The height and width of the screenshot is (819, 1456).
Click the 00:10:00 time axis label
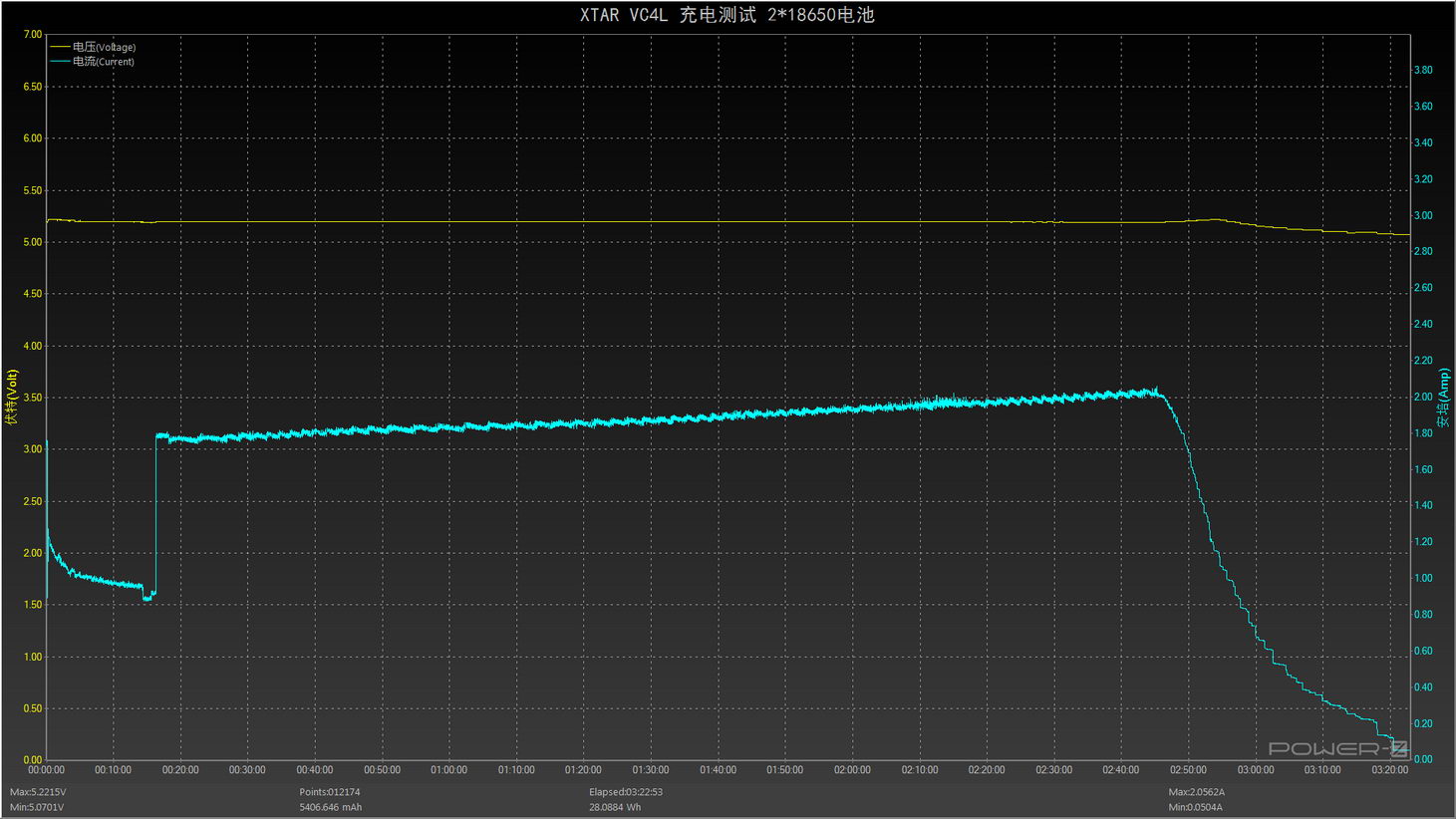tap(113, 770)
